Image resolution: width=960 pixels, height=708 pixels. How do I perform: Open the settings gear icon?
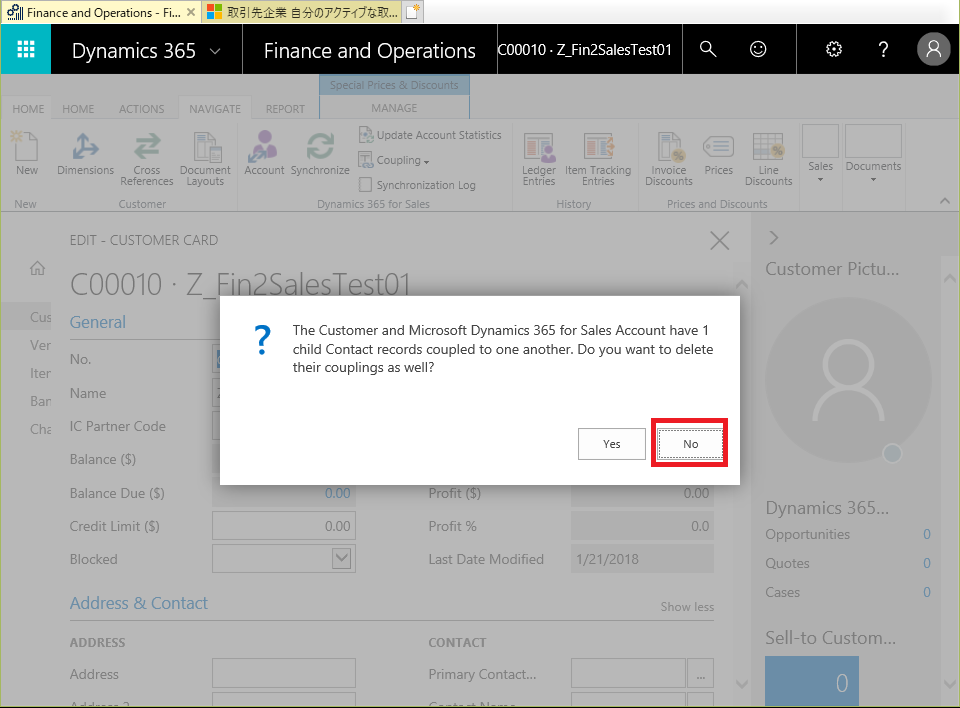834,49
